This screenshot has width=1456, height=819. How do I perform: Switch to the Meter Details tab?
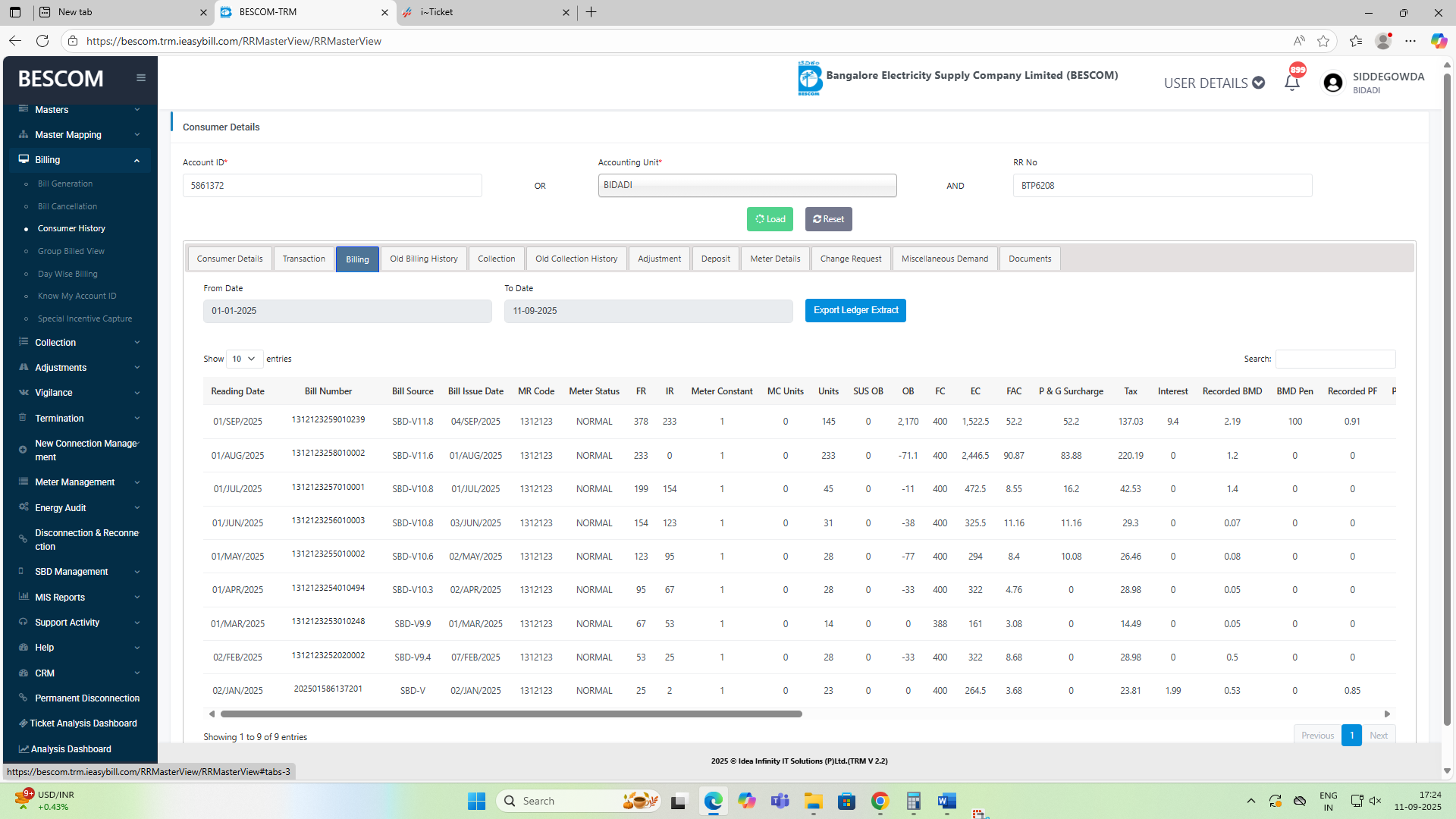[x=775, y=259]
